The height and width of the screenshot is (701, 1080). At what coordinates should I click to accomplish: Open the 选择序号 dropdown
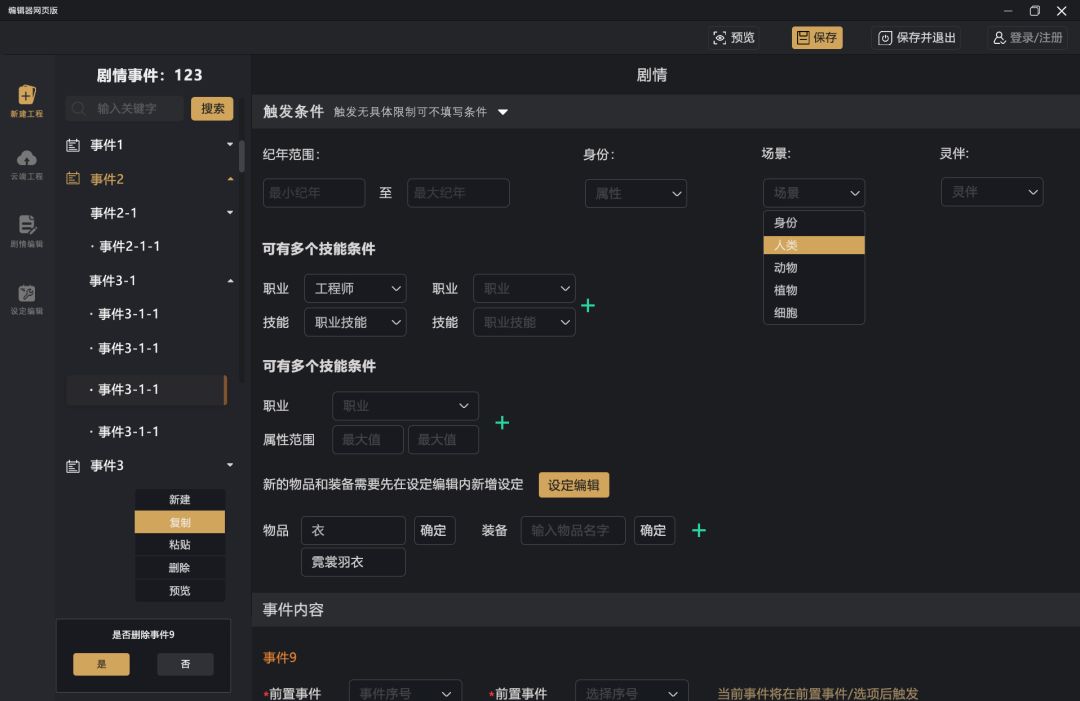[x=632, y=691]
